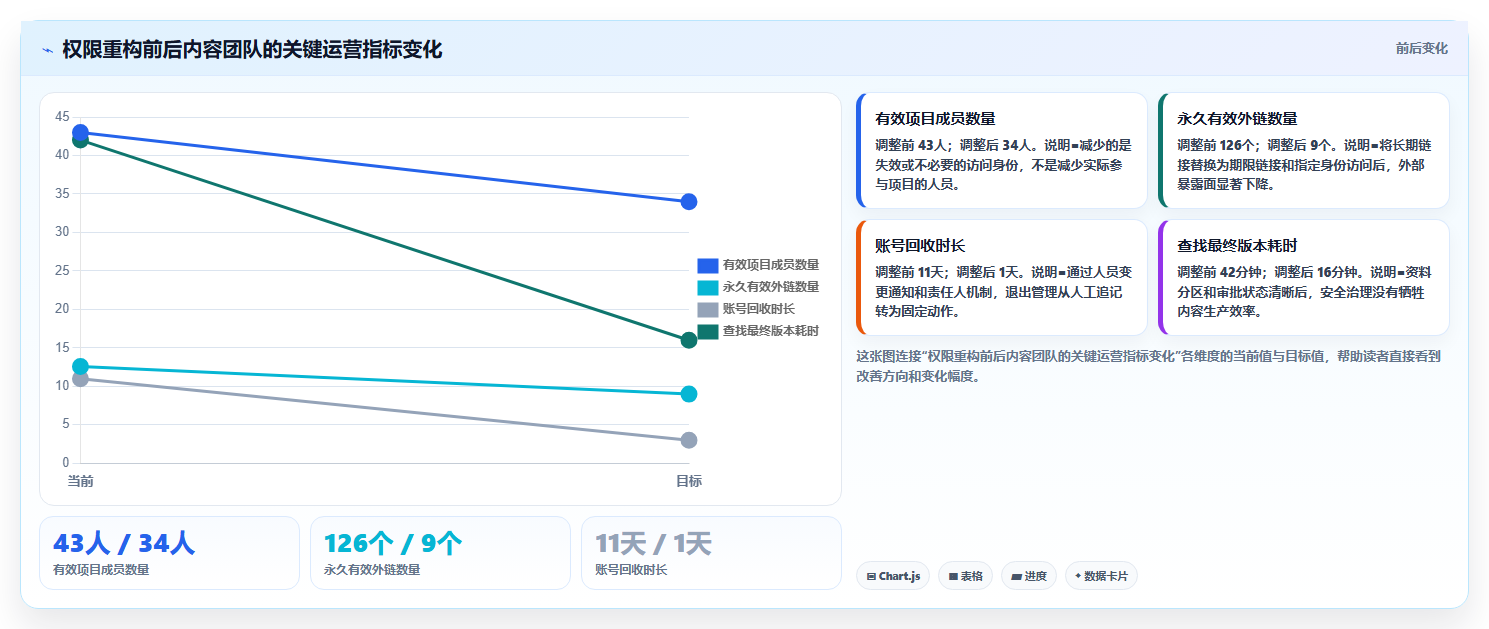Click the title 权限重构前后内容团队的关键运营指标变化
Image resolution: width=1489 pixels, height=629 pixels.
click(252, 50)
